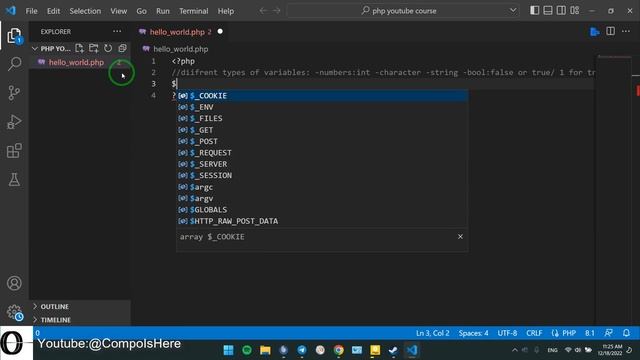The width and height of the screenshot is (640, 360).
Task: Select $argc suggestion
Action: [x=322, y=187]
